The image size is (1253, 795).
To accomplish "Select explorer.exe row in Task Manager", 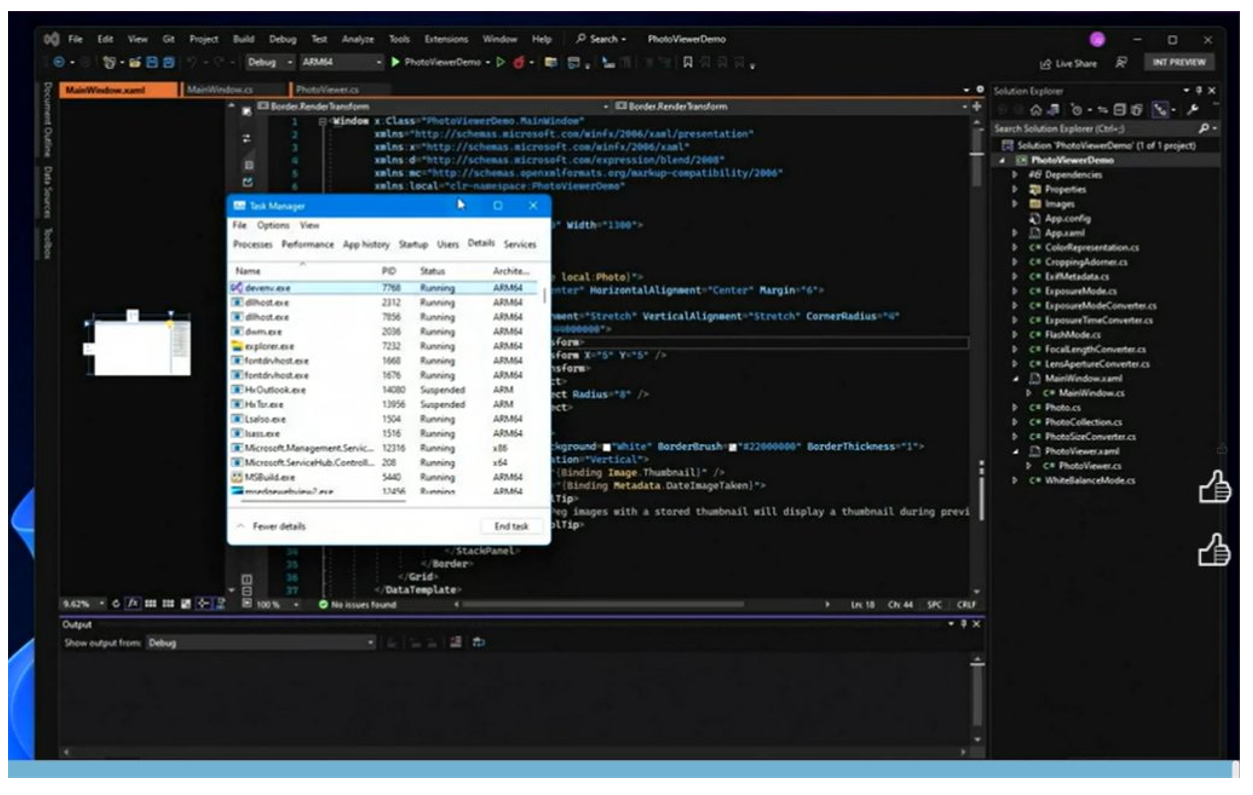I will click(x=384, y=346).
